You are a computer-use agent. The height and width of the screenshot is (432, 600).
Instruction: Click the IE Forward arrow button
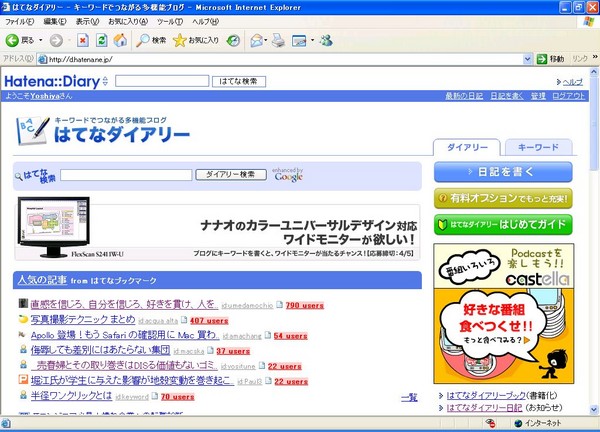(x=56, y=40)
